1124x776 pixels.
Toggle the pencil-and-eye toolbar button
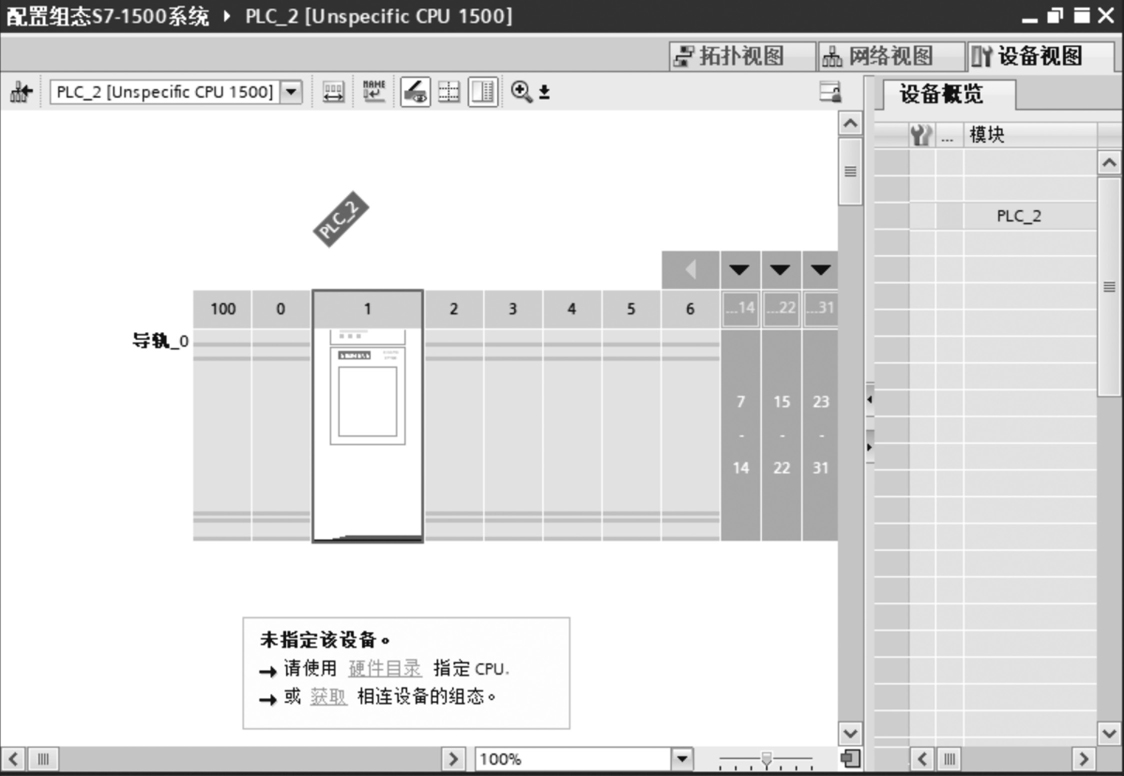[415, 92]
